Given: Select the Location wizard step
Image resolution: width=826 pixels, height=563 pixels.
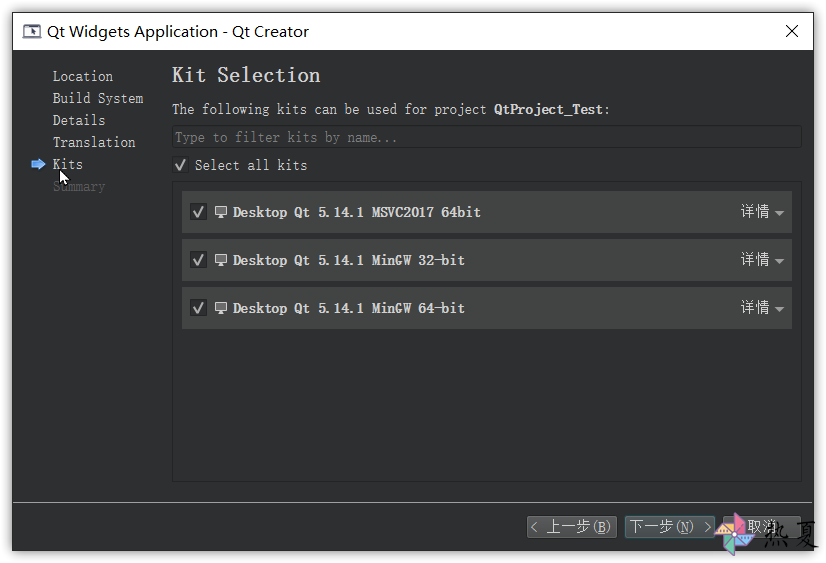Looking at the screenshot, I should click(83, 76).
